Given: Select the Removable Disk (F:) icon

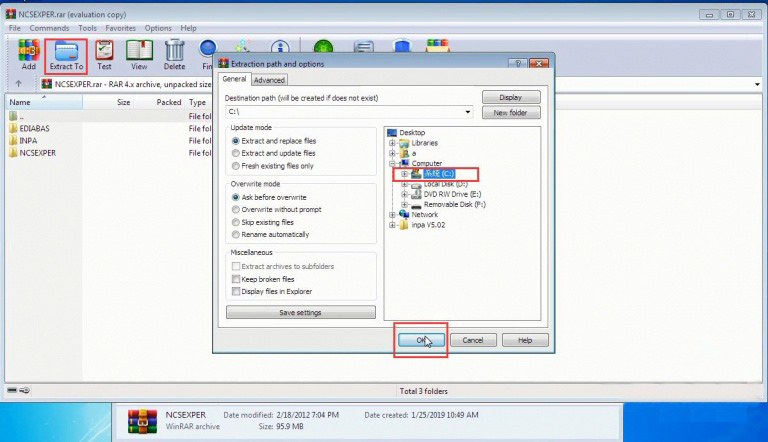Looking at the screenshot, I should [416, 205].
